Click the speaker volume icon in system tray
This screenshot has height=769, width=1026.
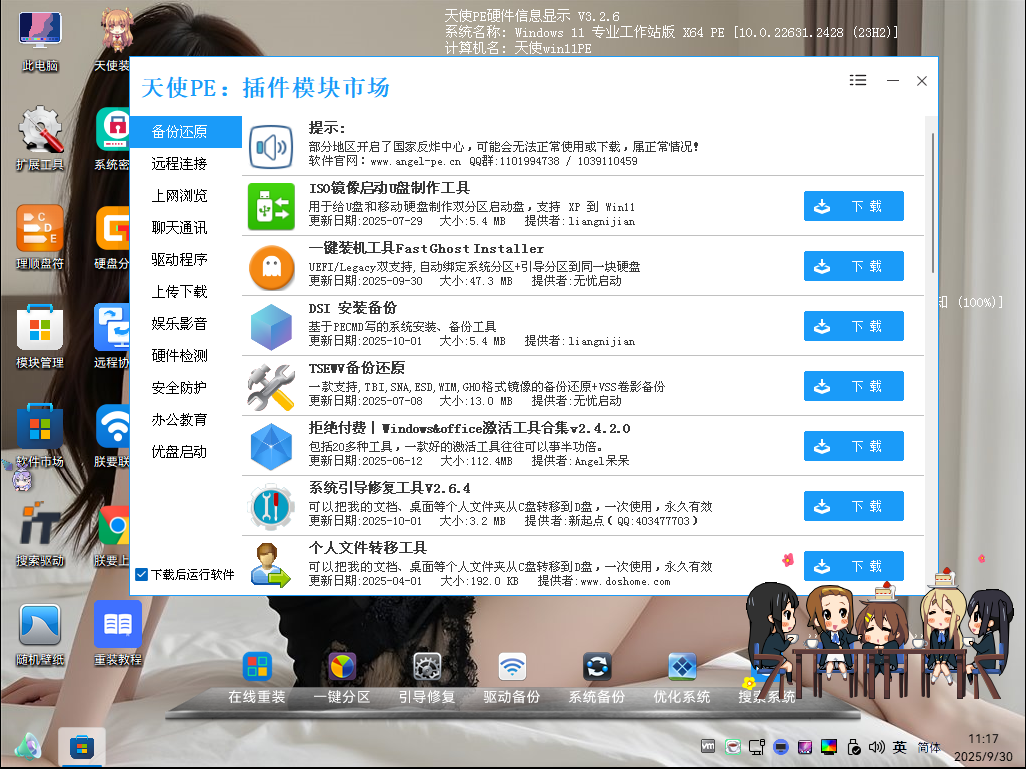click(x=877, y=747)
